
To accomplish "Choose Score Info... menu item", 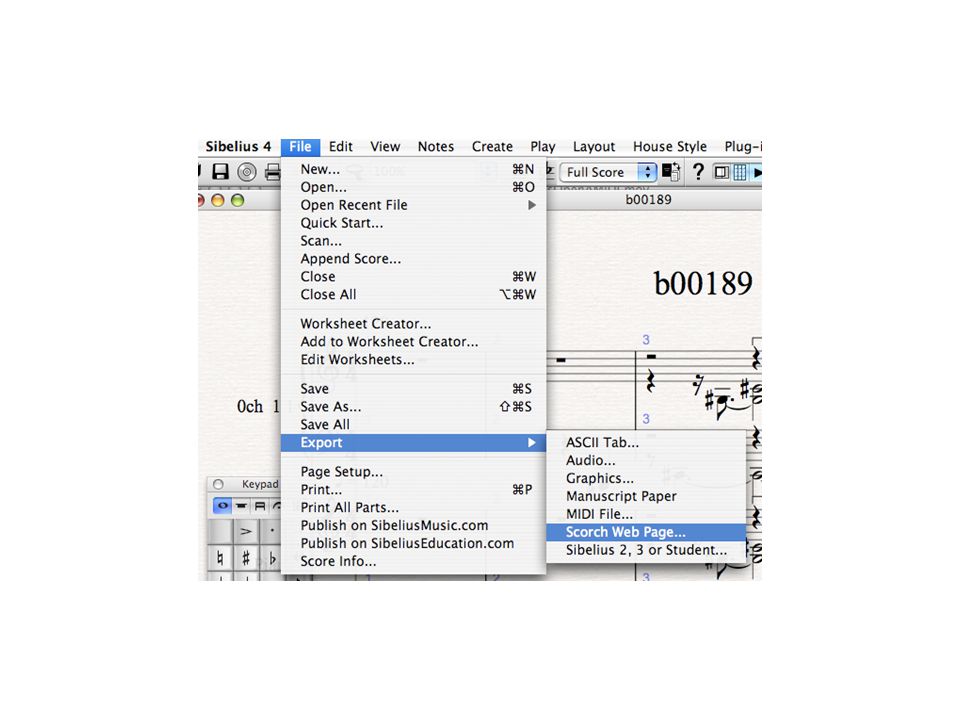I will pos(413,561).
